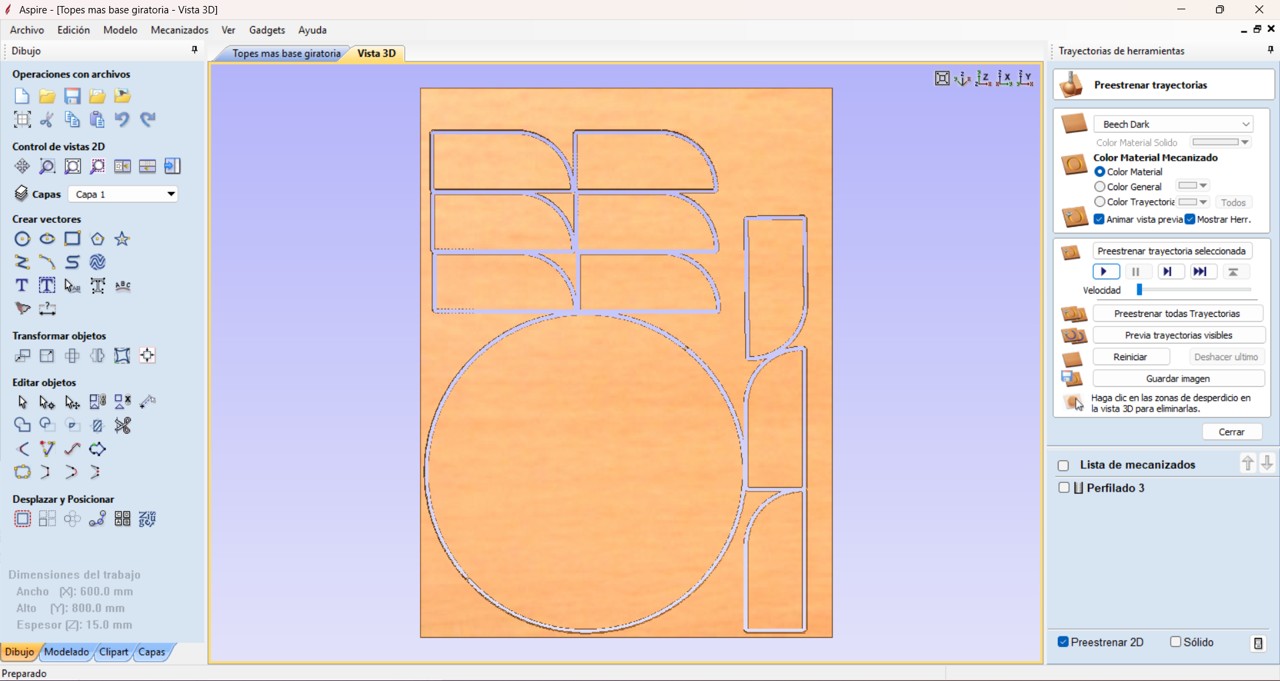Click the Draw Circle vector tool
Screen dimensions: 1280x681
[22, 239]
